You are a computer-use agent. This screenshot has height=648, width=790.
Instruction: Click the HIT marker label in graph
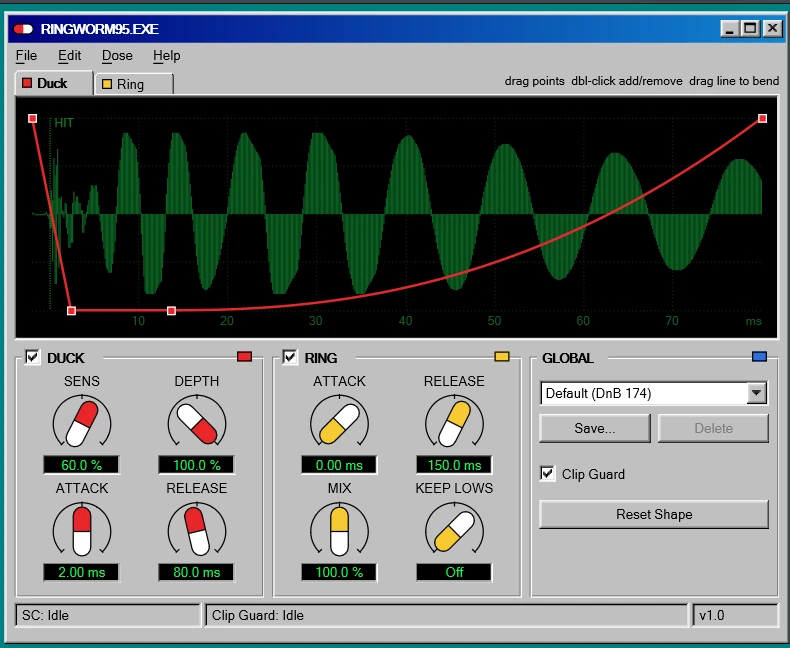click(x=64, y=122)
